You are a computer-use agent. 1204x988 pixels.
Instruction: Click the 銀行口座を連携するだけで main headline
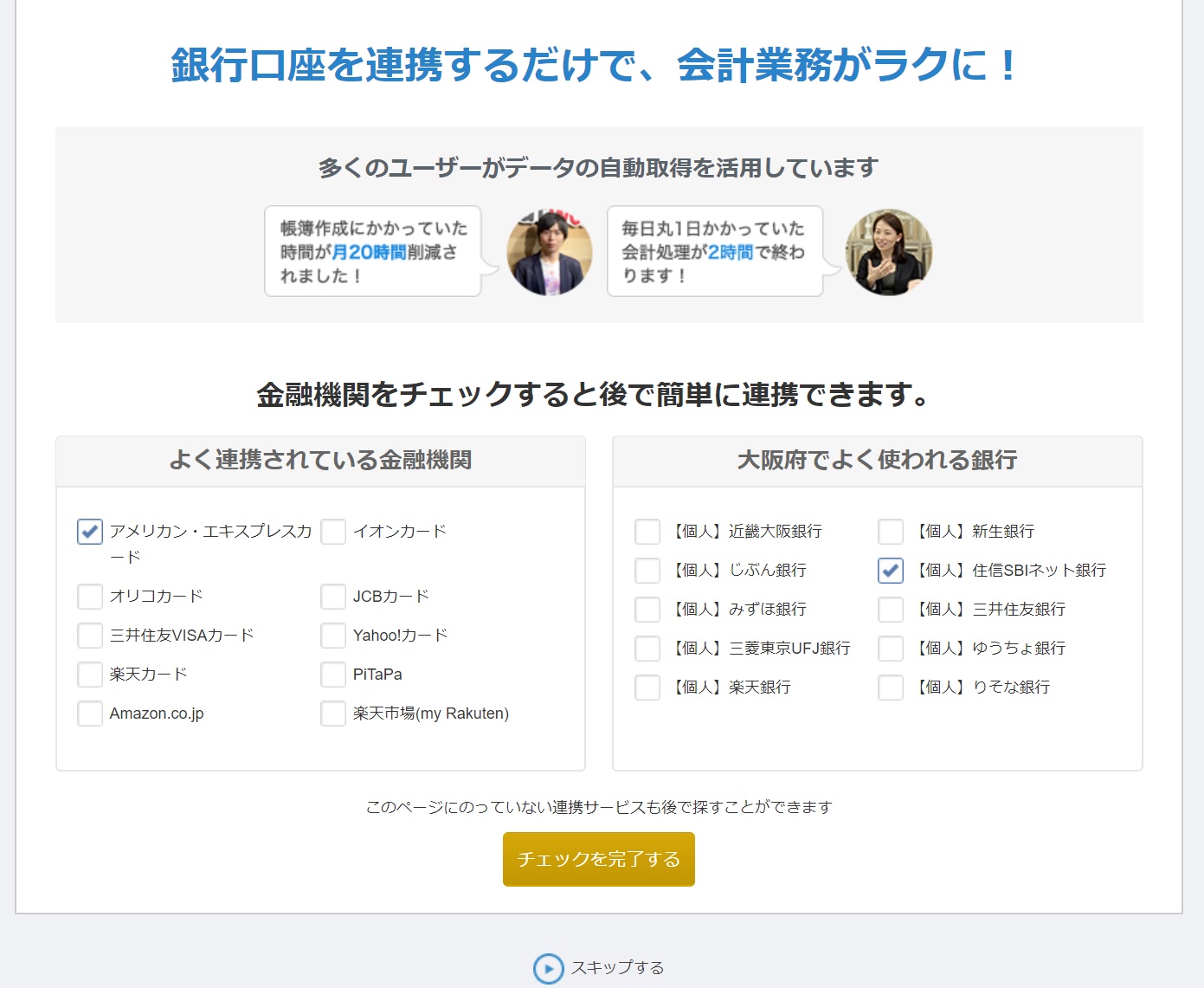point(596,65)
